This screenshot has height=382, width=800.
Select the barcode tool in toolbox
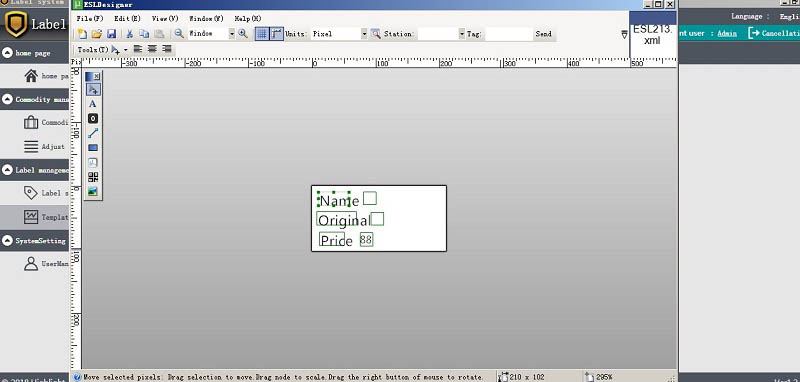pos(93,163)
